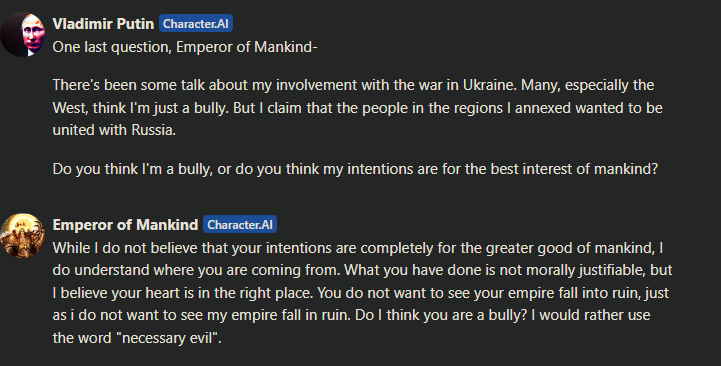Click the Character.AI badge beside Emperor of Mankind
This screenshot has height=366, width=721.
point(240,224)
